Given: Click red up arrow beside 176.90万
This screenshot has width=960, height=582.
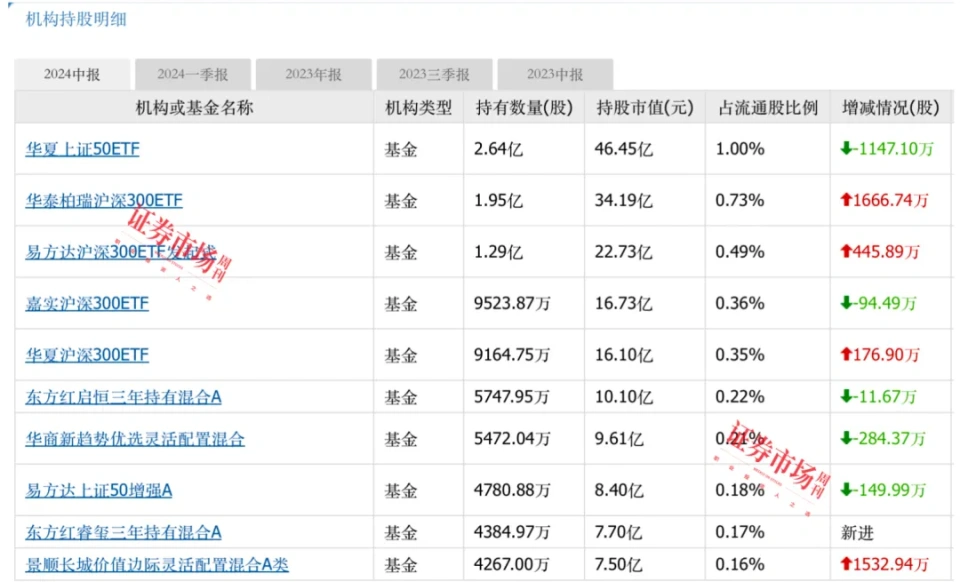Looking at the screenshot, I should tap(846, 355).
